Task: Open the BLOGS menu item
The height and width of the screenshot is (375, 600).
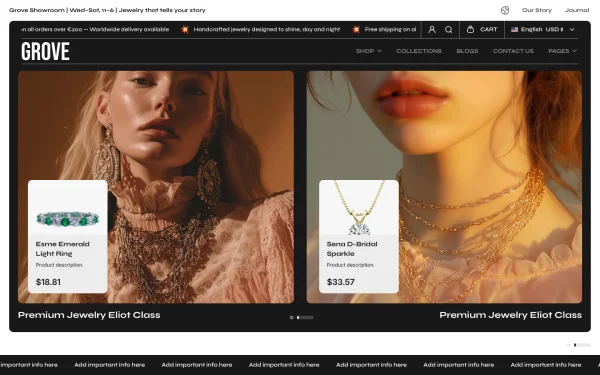Action: (467, 51)
